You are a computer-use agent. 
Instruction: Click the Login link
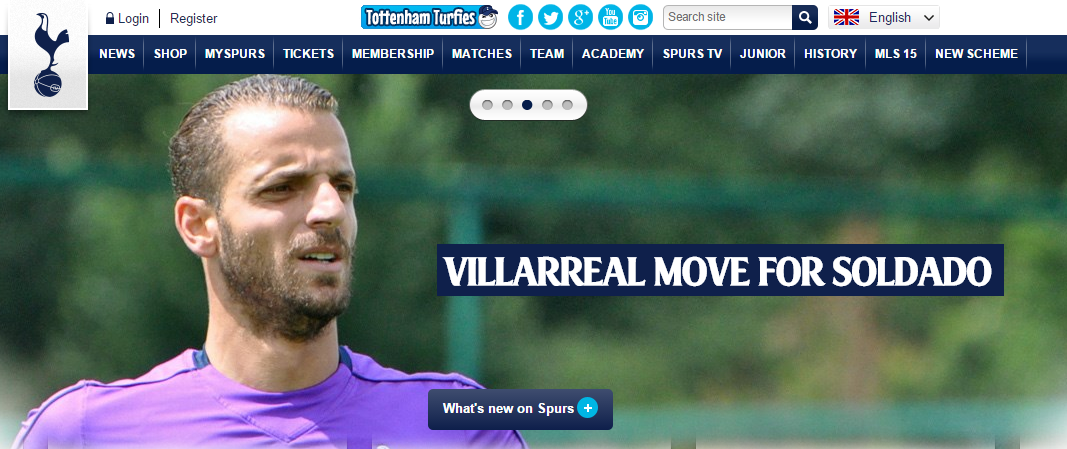point(127,18)
